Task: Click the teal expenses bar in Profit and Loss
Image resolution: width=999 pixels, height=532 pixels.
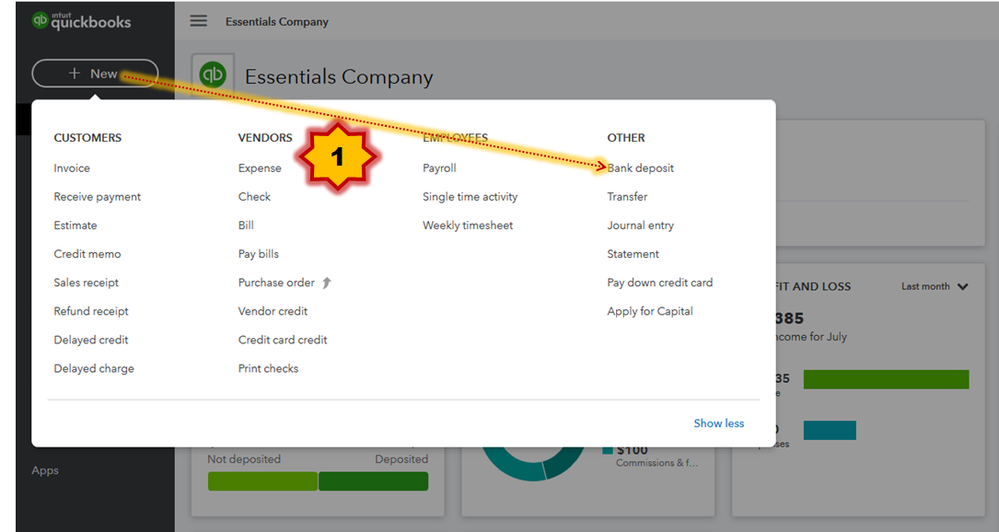Action: 830,430
